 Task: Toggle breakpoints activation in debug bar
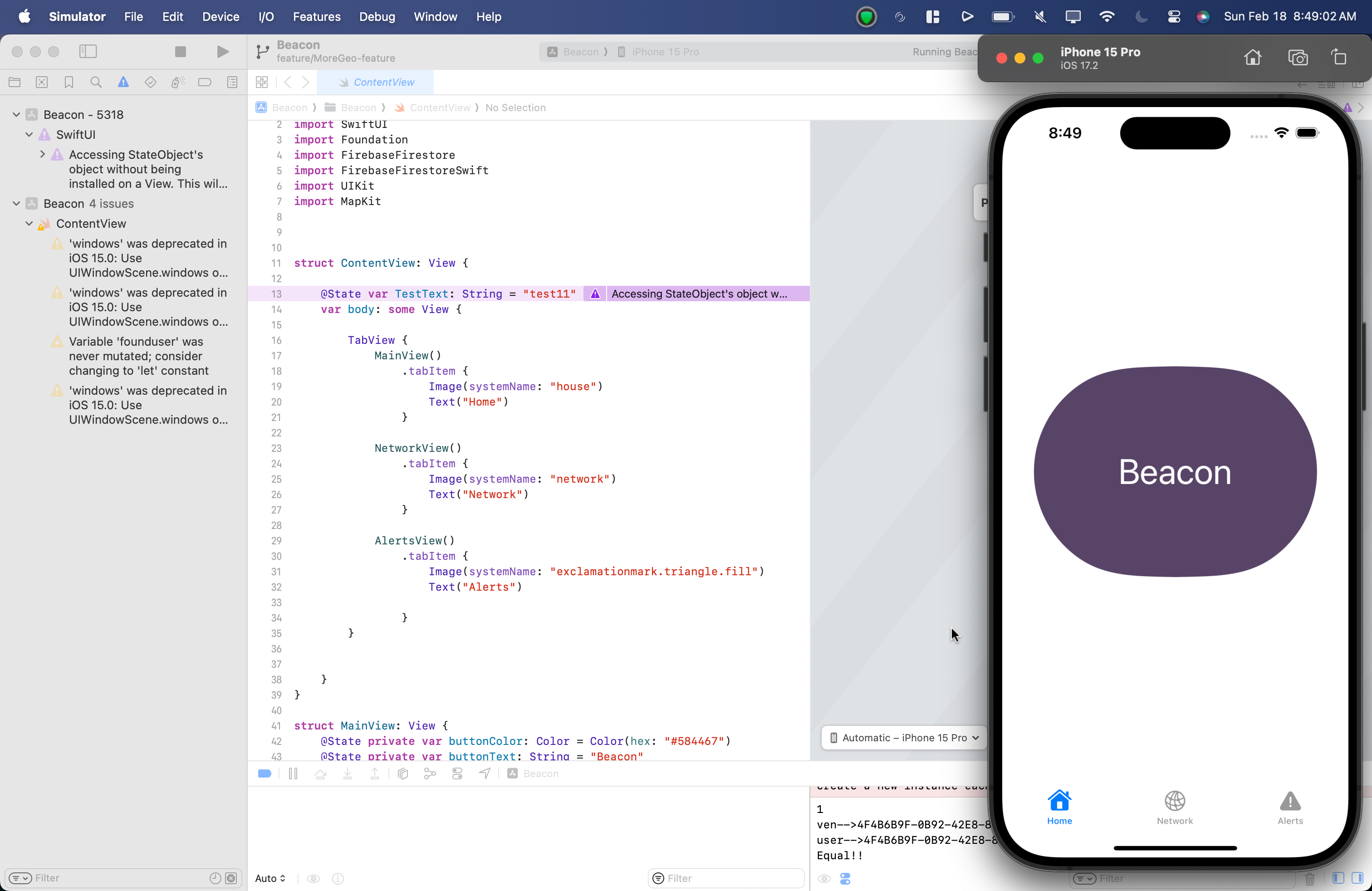265,774
